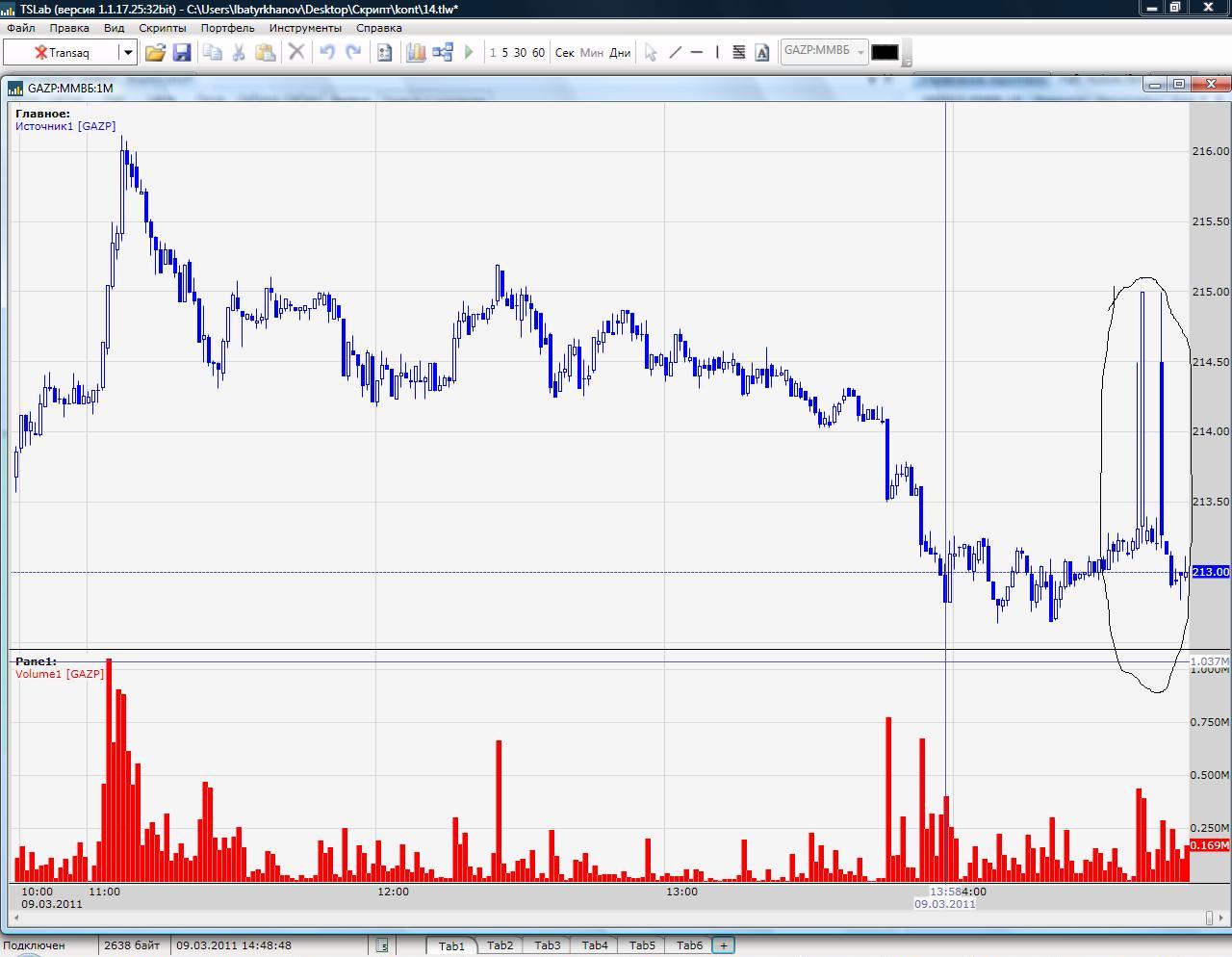Click the Copy icon in the toolbar

[x=213, y=52]
